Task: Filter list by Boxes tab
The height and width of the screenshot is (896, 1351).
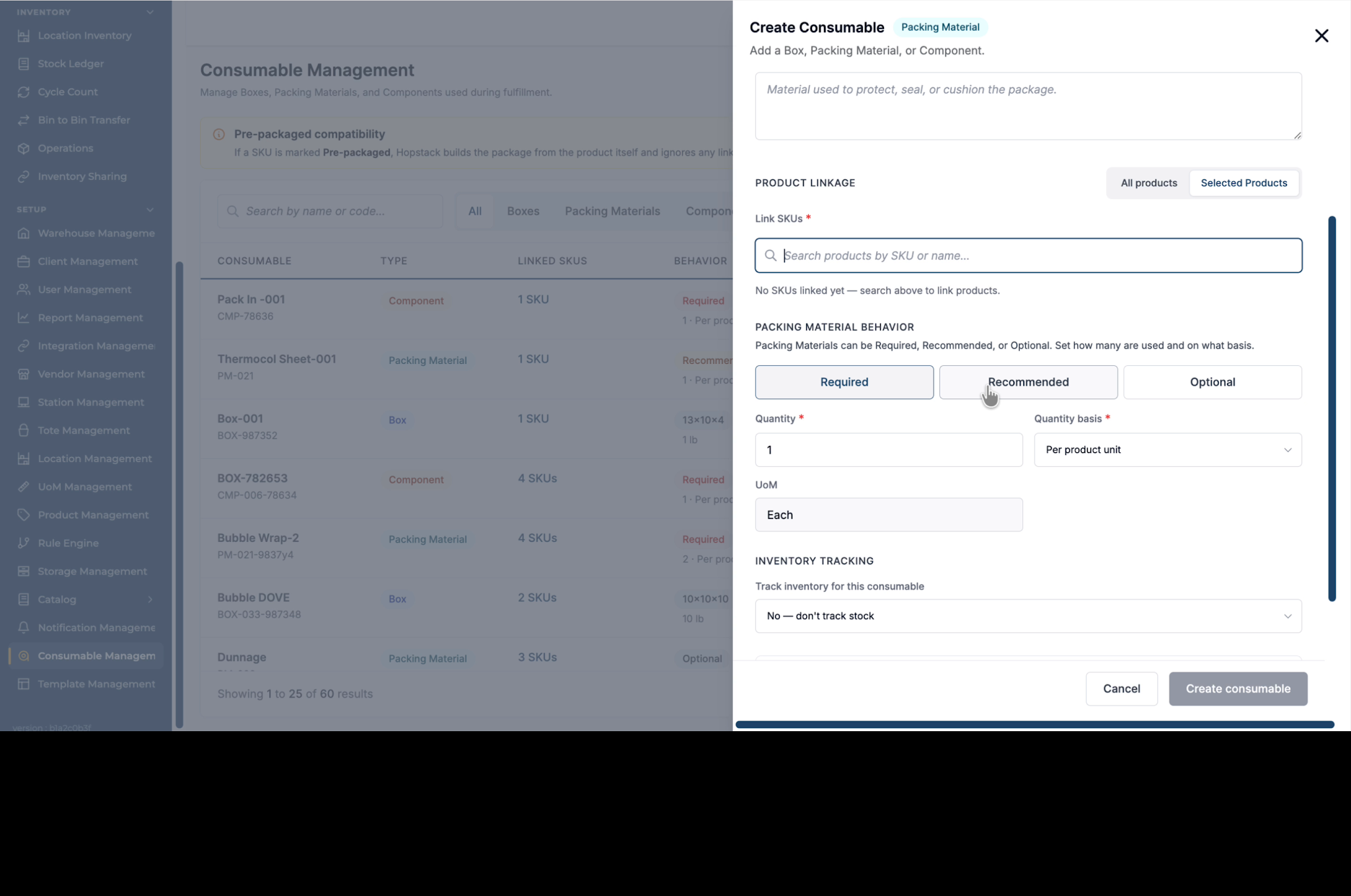Action: 523,212
